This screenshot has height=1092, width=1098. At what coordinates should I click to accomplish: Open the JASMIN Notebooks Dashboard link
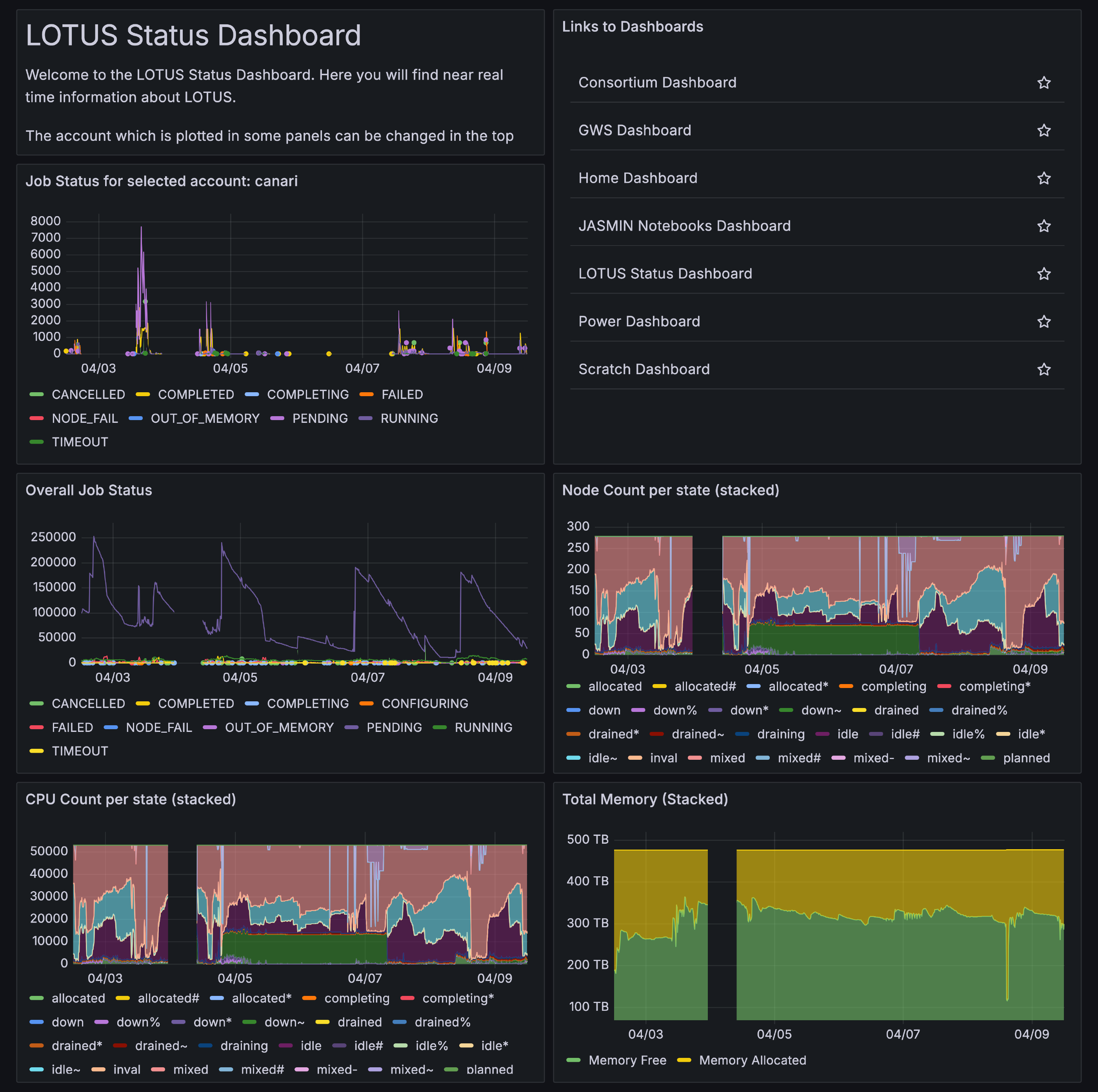(684, 226)
